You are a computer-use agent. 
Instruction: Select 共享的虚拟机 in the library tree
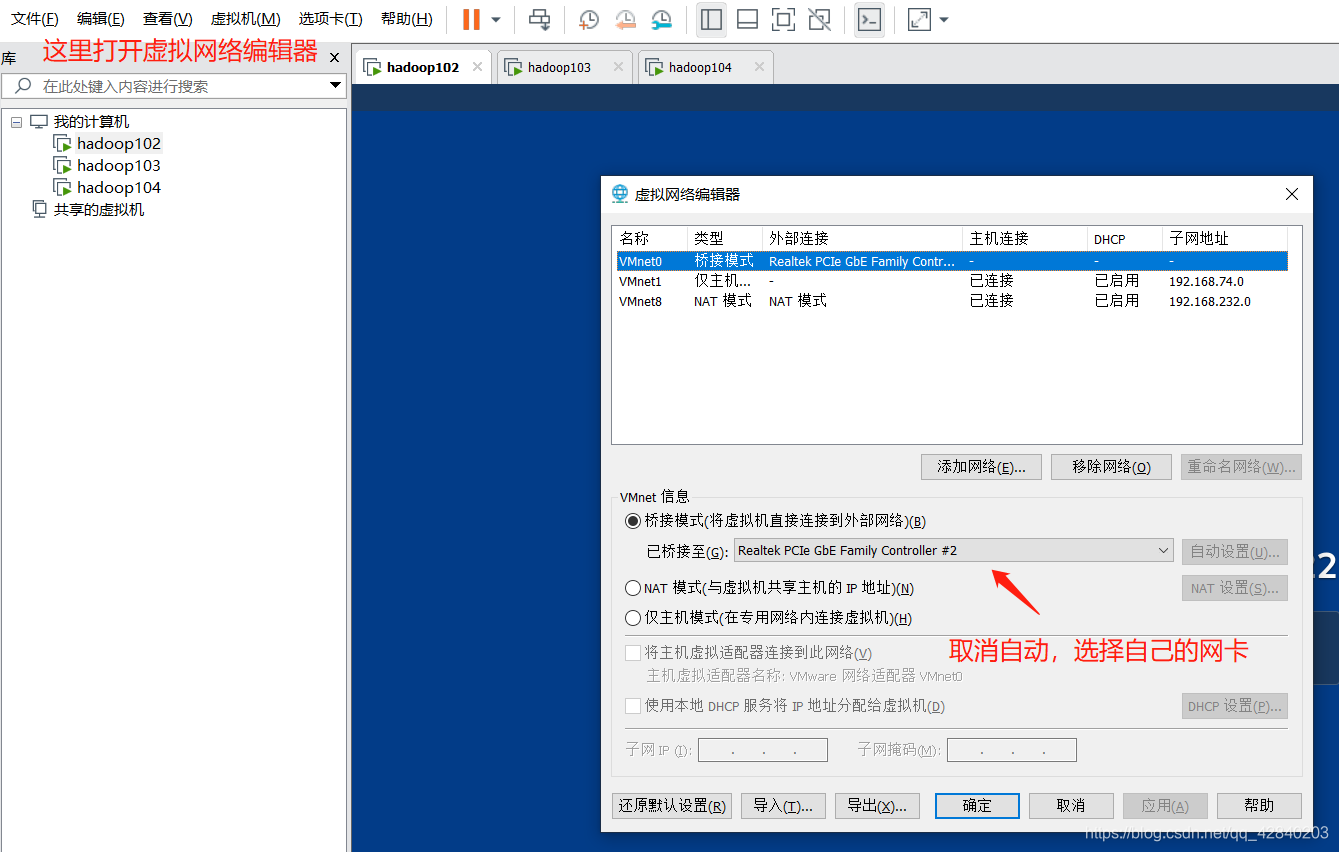[99, 210]
